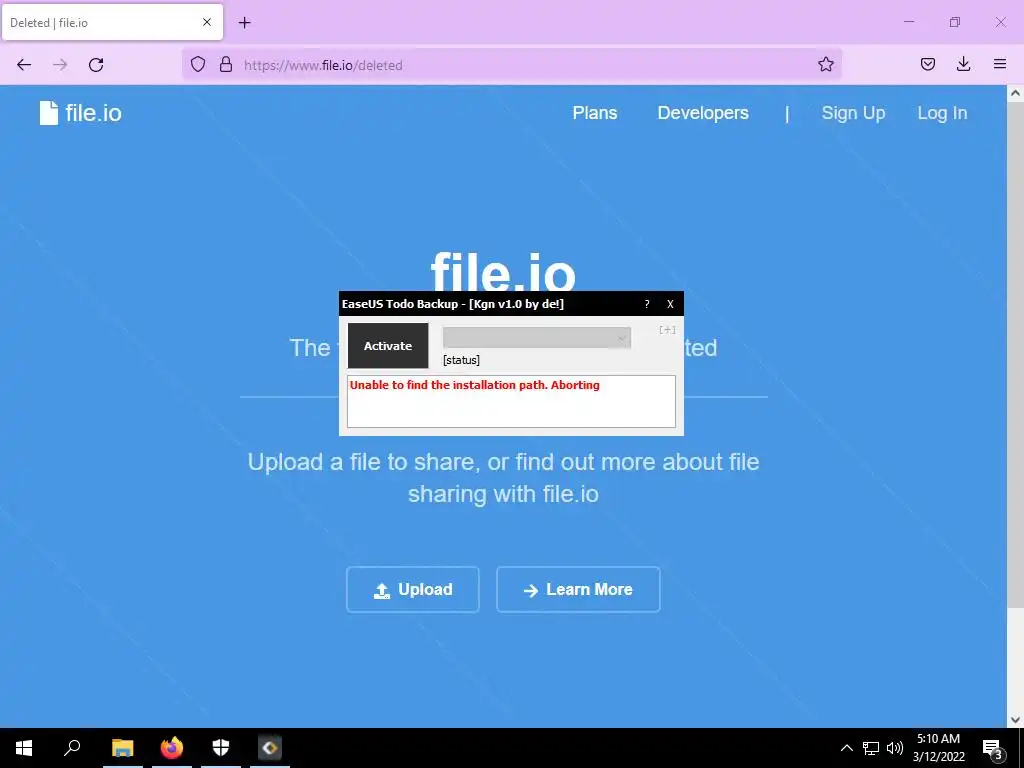Click the network tray icon
This screenshot has width=1024, height=768.
point(871,748)
